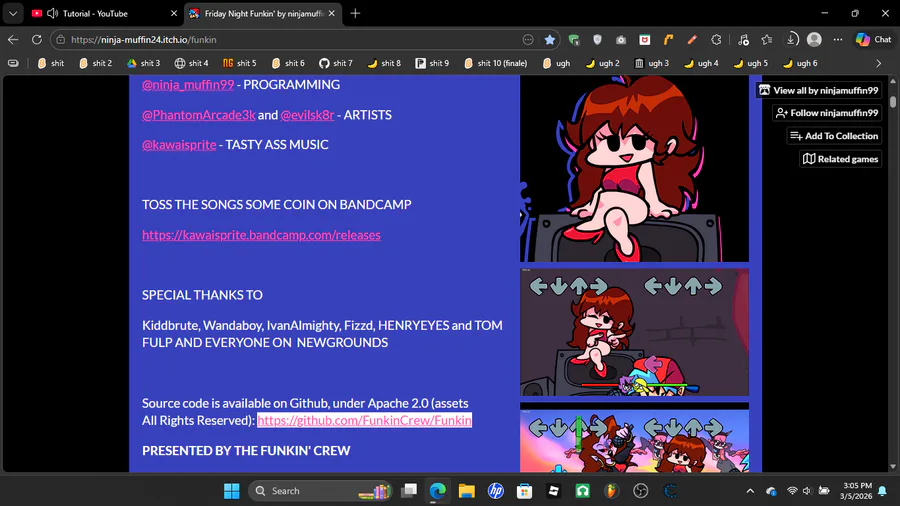This screenshot has height=506, width=900.
Task: Click the page vertical scrollbar thumb
Action: [893, 102]
